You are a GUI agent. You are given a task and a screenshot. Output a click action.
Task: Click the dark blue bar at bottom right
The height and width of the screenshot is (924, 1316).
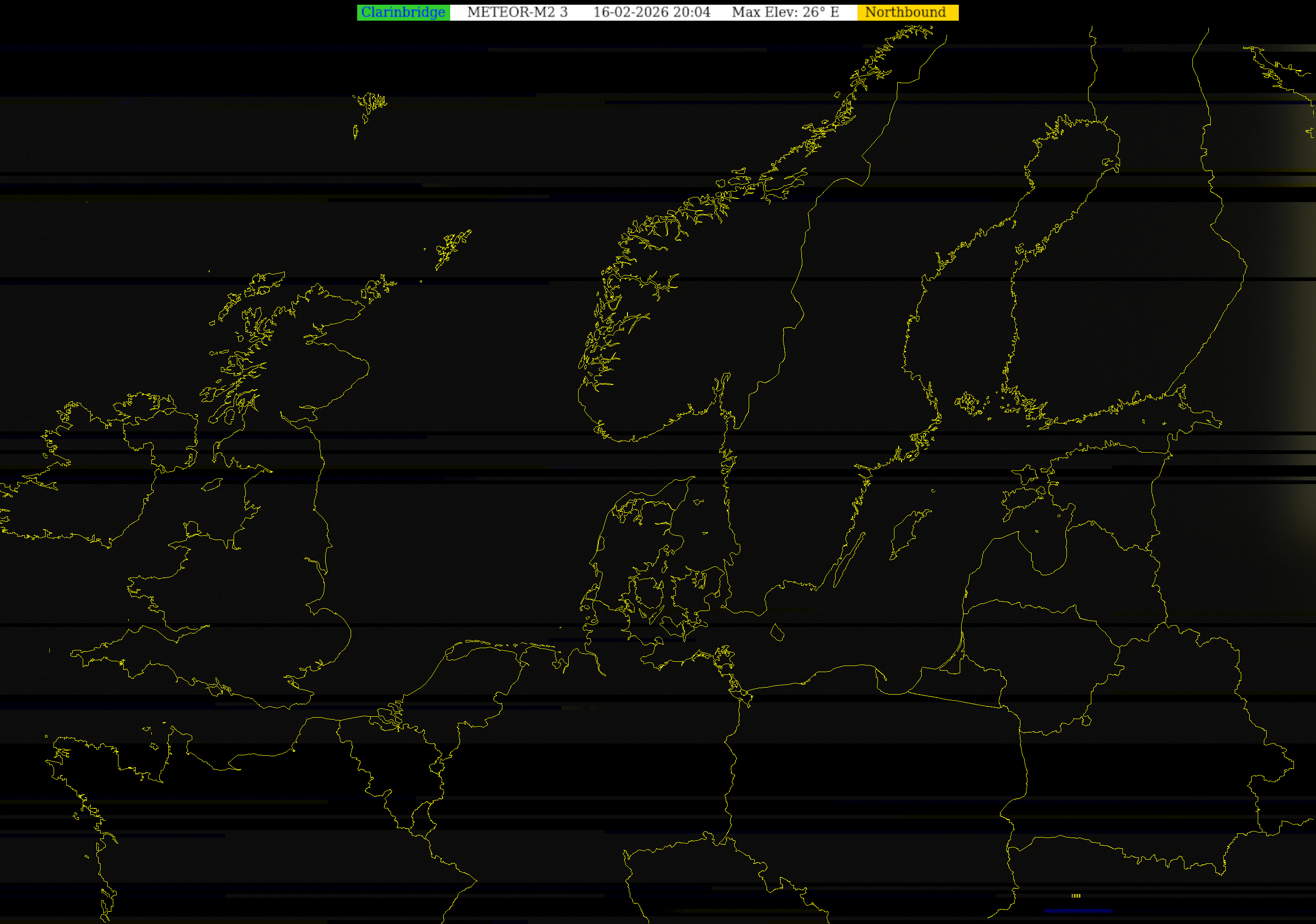click(1078, 910)
